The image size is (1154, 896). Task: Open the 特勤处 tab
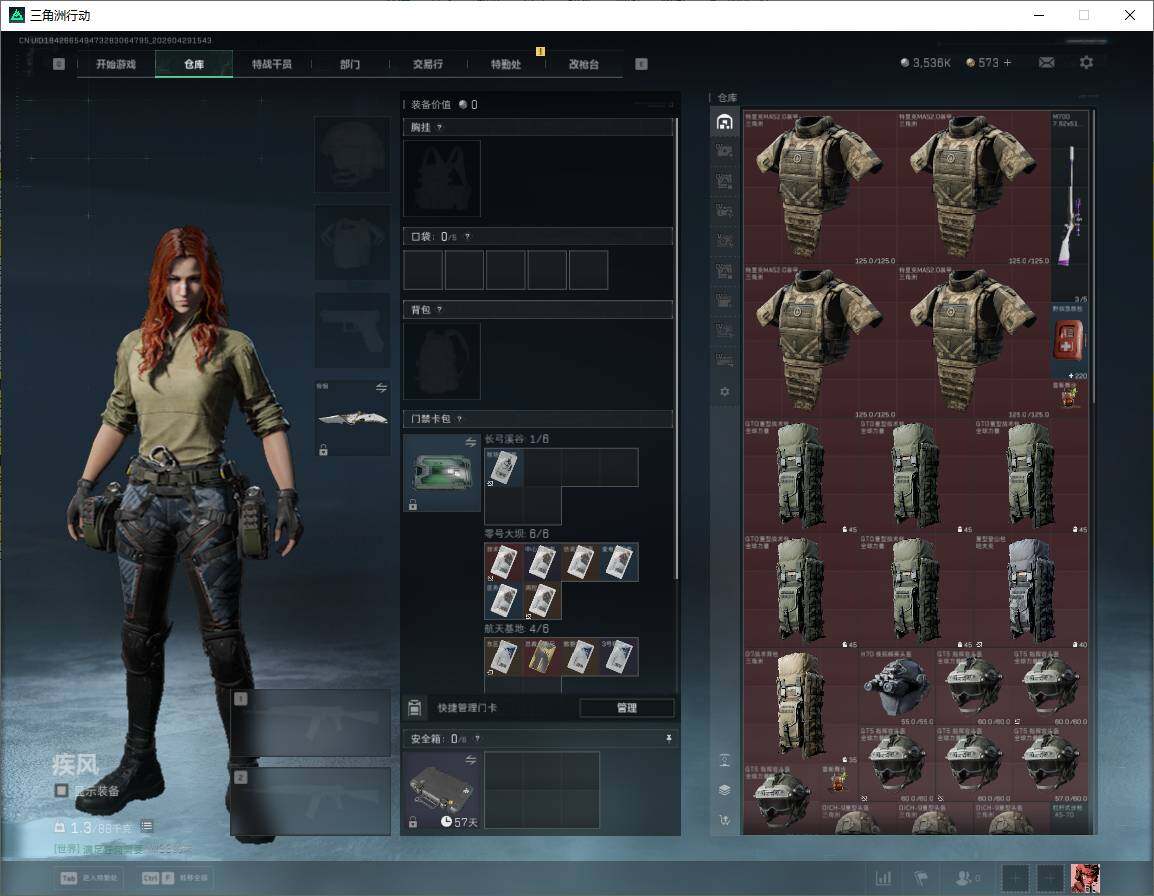pos(506,64)
